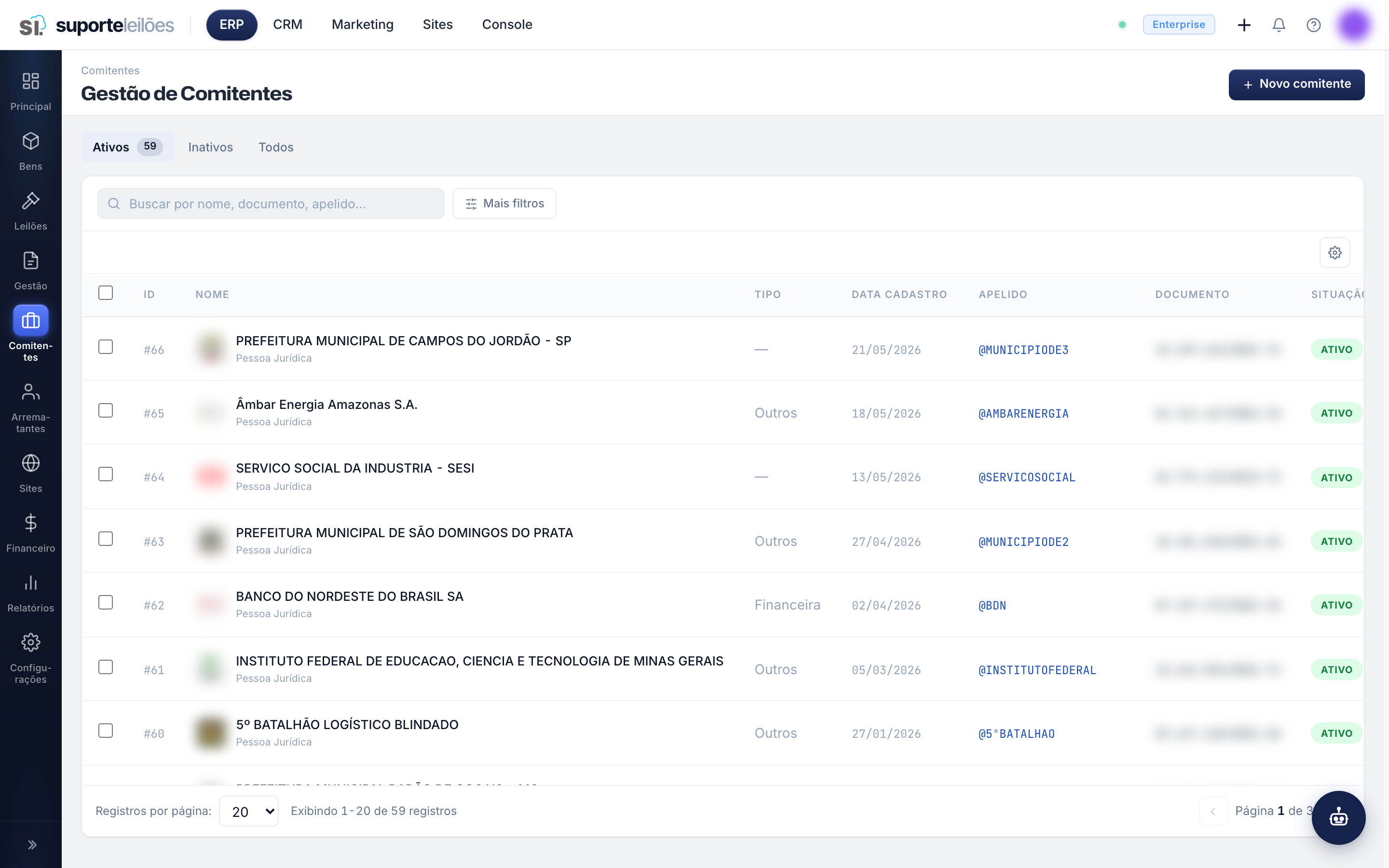Click the Financeira type cell
Screen dimensions: 1389x868
787,605
